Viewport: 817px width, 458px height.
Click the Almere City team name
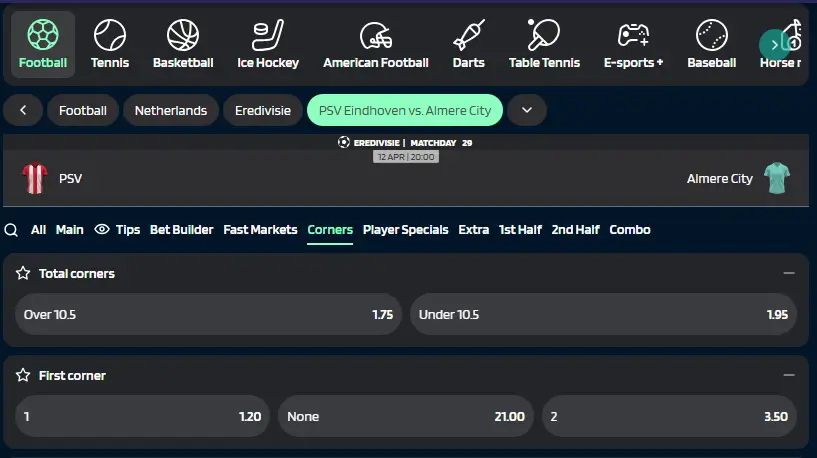pos(720,179)
